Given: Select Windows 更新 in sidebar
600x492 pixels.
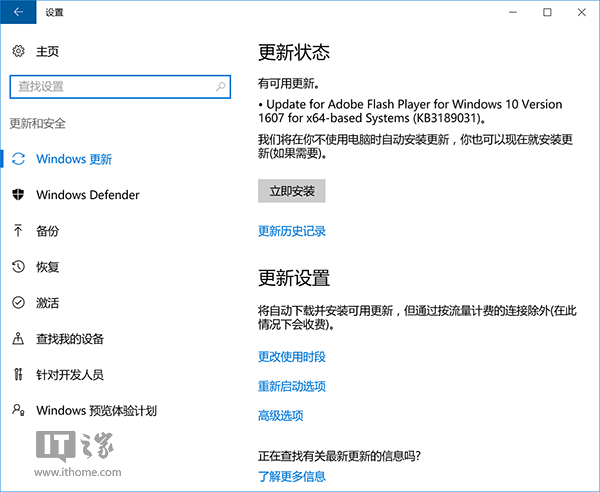Looking at the screenshot, I should (x=74, y=159).
